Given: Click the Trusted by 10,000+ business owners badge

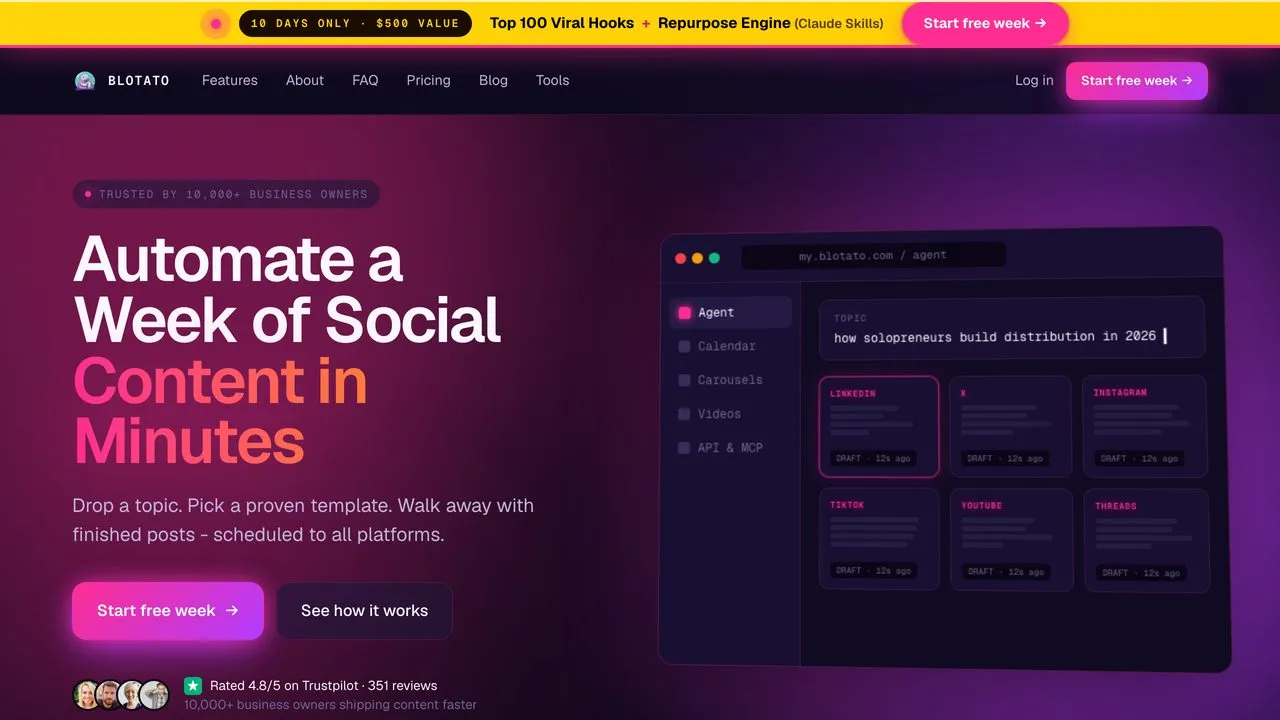Looking at the screenshot, I should [226, 194].
